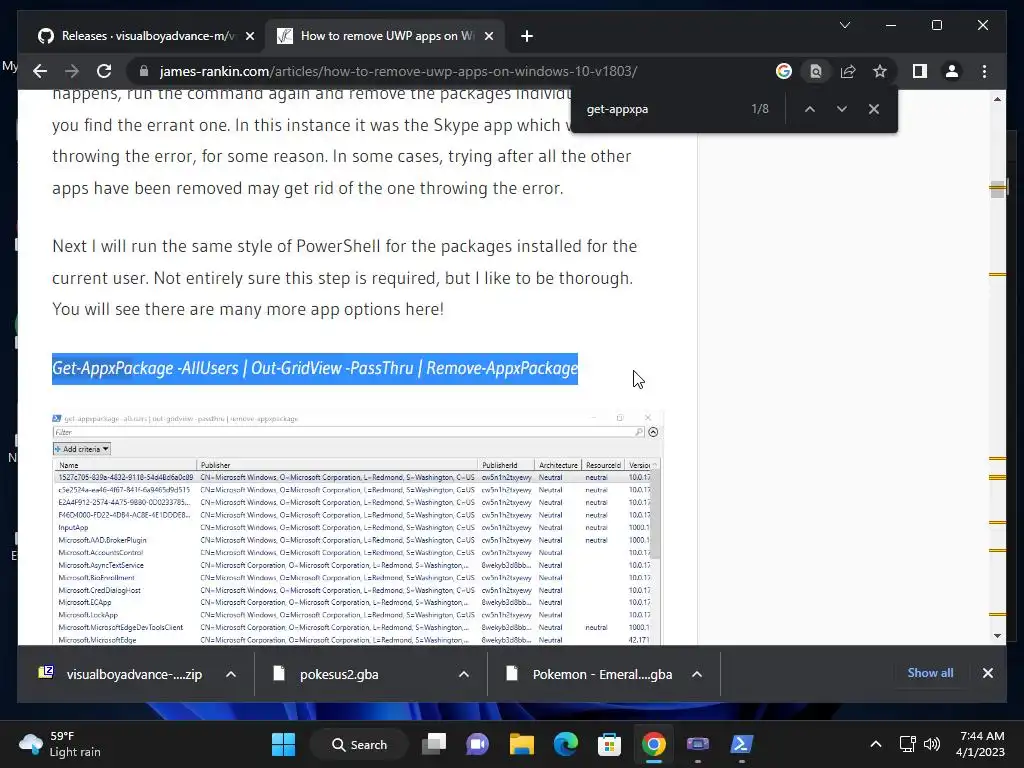The image size is (1024, 768).
Task: Click the Chrome icon on the taskbar
Action: pyautogui.click(x=653, y=744)
